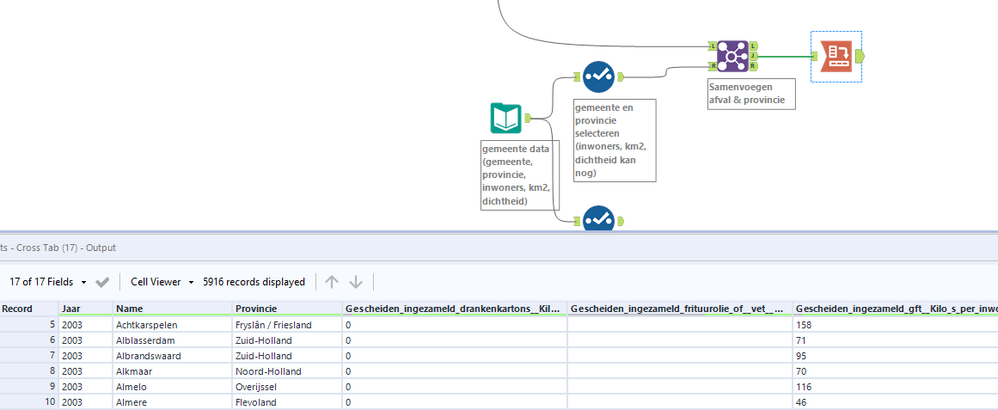
Task: Select record row number 10
Action: [29, 401]
